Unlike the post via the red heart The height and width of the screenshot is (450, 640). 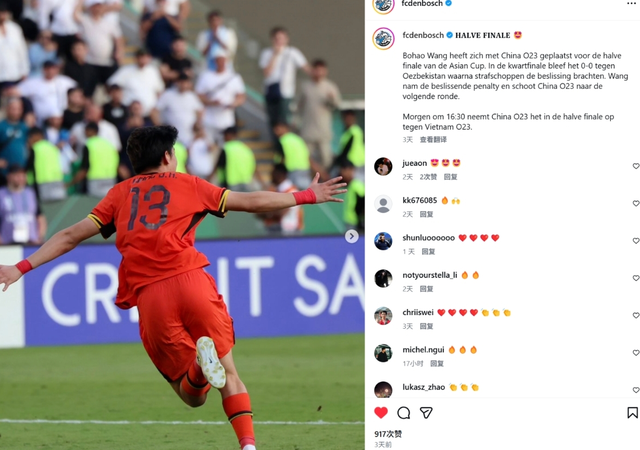[381, 413]
